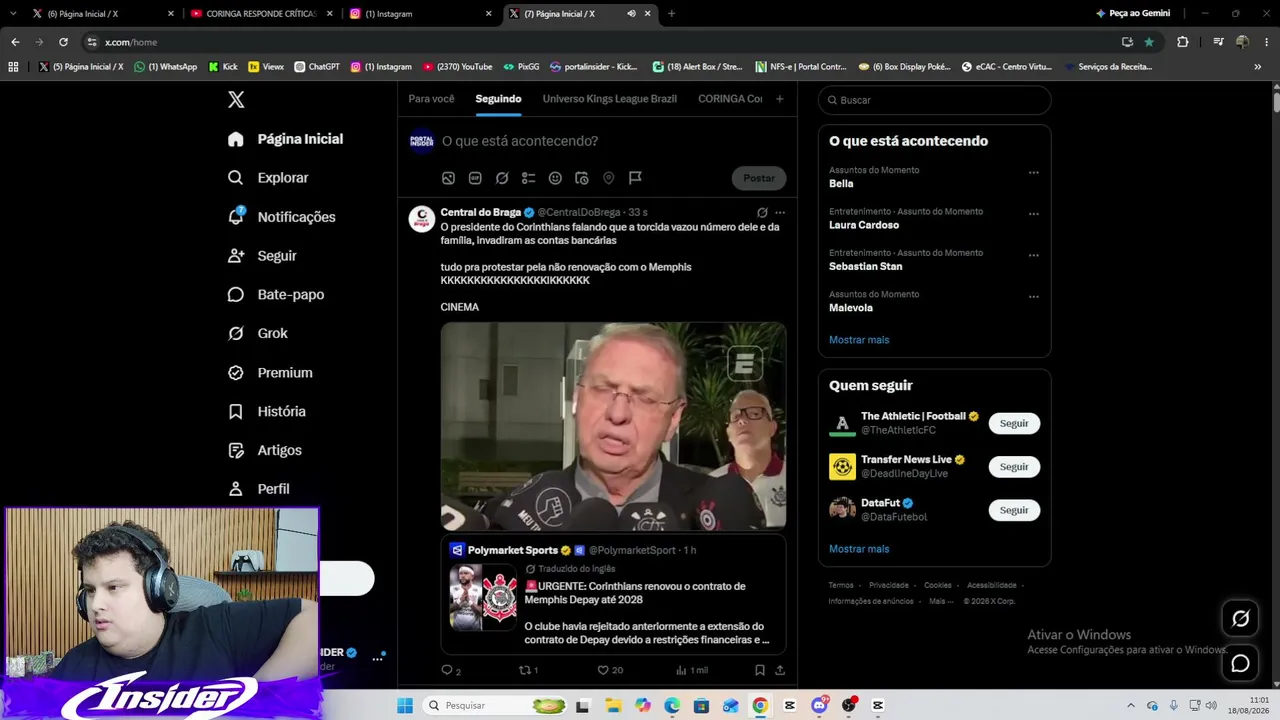Click Mostrar mais under Quem seguir
The height and width of the screenshot is (720, 1280).
pos(859,549)
